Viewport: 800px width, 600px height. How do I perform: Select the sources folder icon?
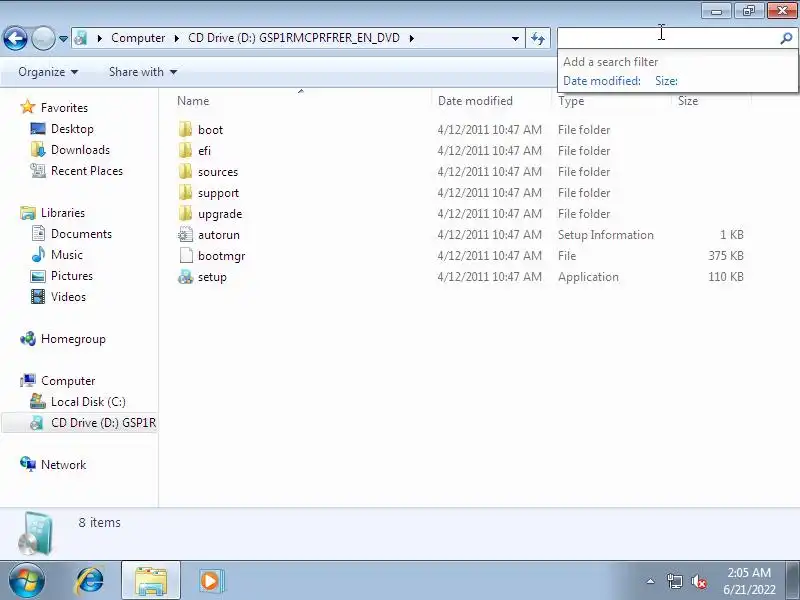click(186, 171)
